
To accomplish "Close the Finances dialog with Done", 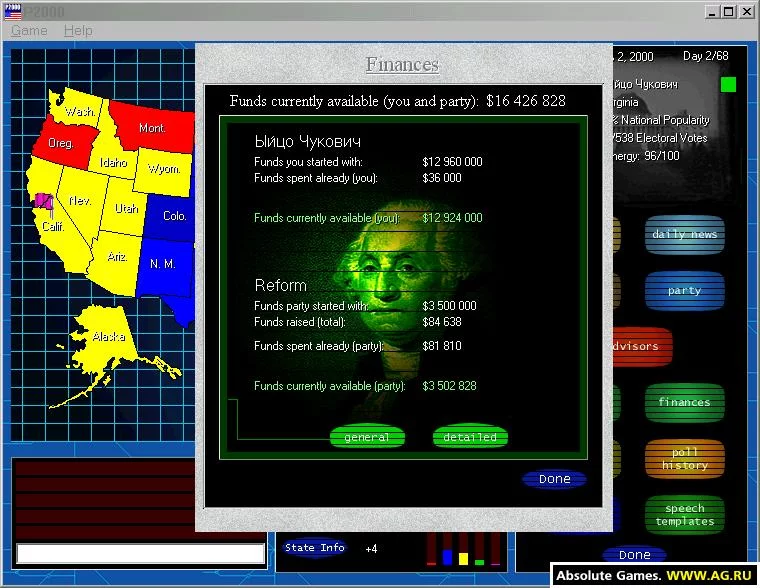I will click(554, 479).
